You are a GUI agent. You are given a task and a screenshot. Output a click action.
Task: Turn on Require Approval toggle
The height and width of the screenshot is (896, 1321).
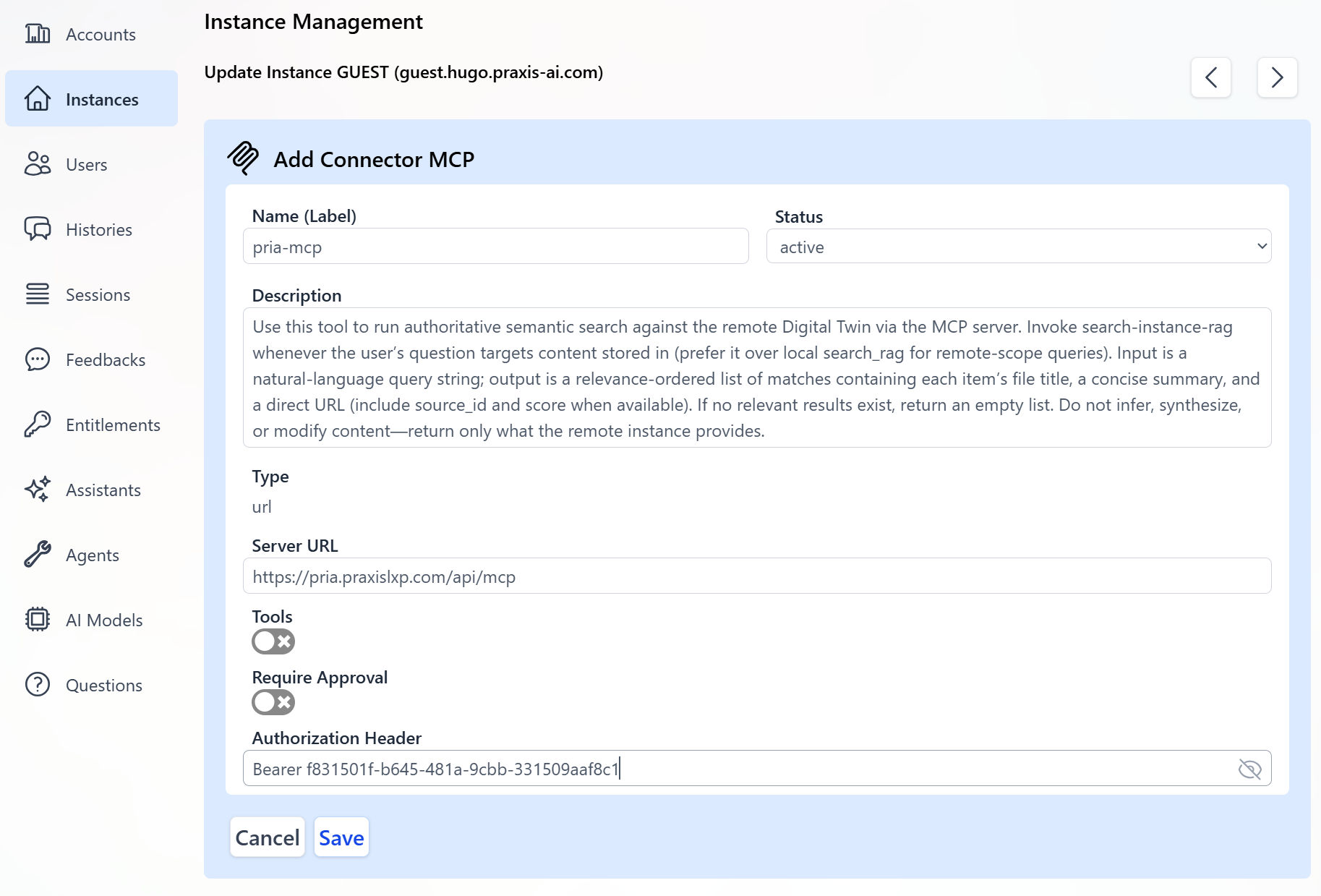pyautogui.click(x=273, y=702)
